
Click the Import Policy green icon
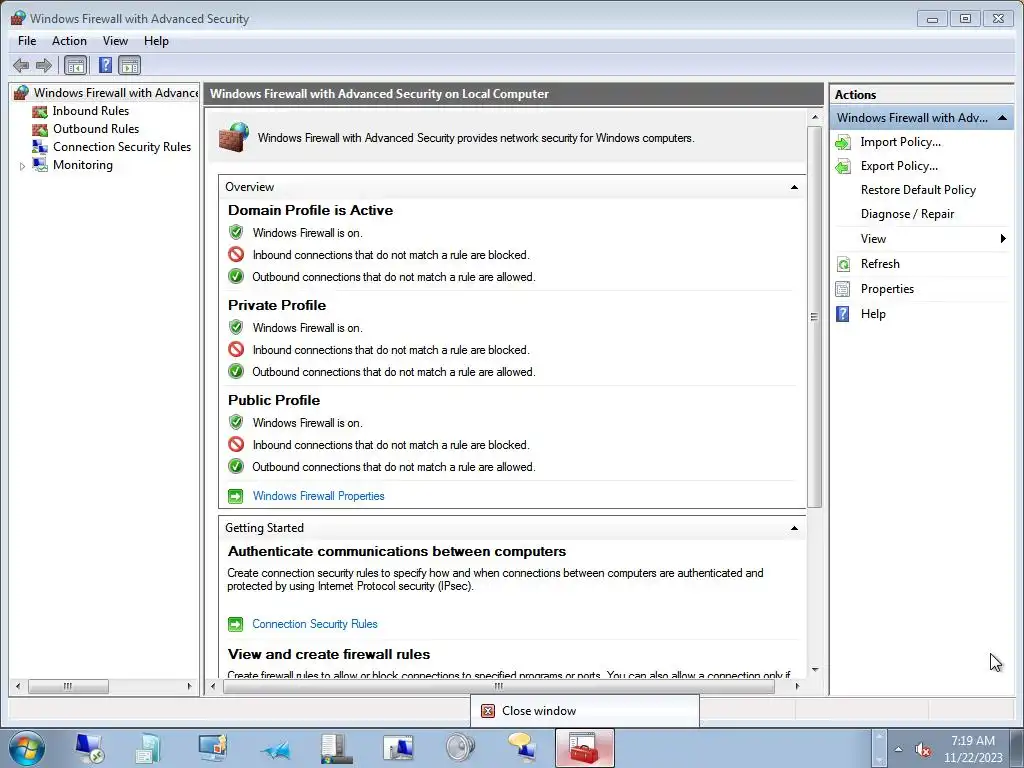tap(843, 142)
